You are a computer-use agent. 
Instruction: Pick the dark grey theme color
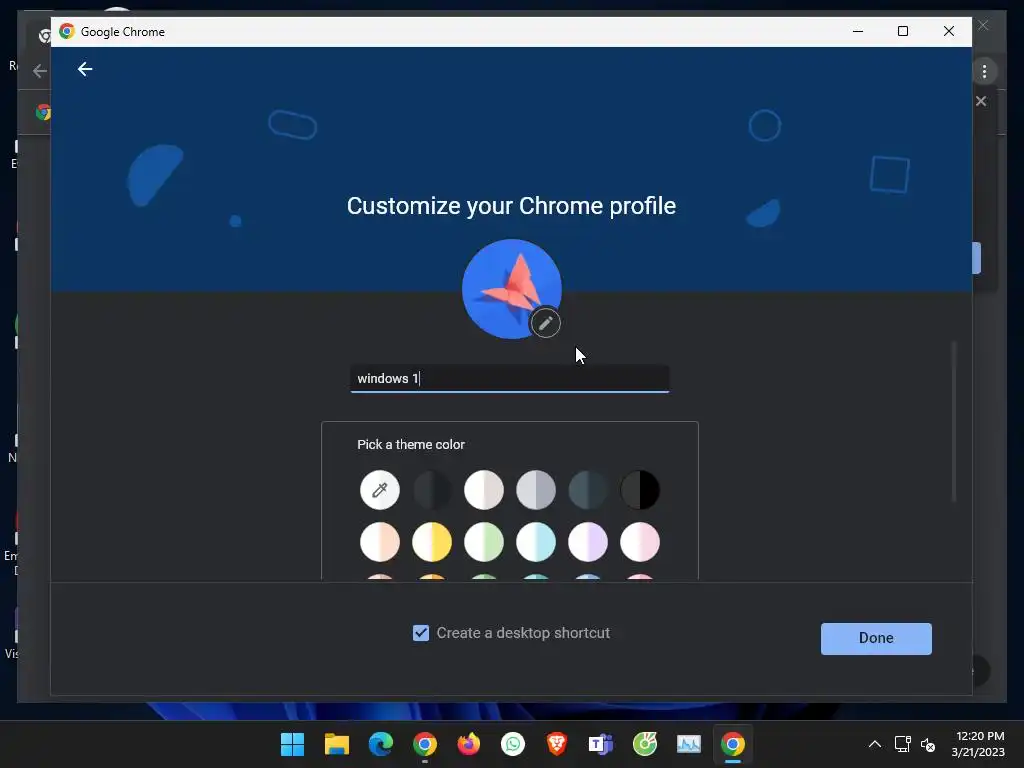[432, 490]
